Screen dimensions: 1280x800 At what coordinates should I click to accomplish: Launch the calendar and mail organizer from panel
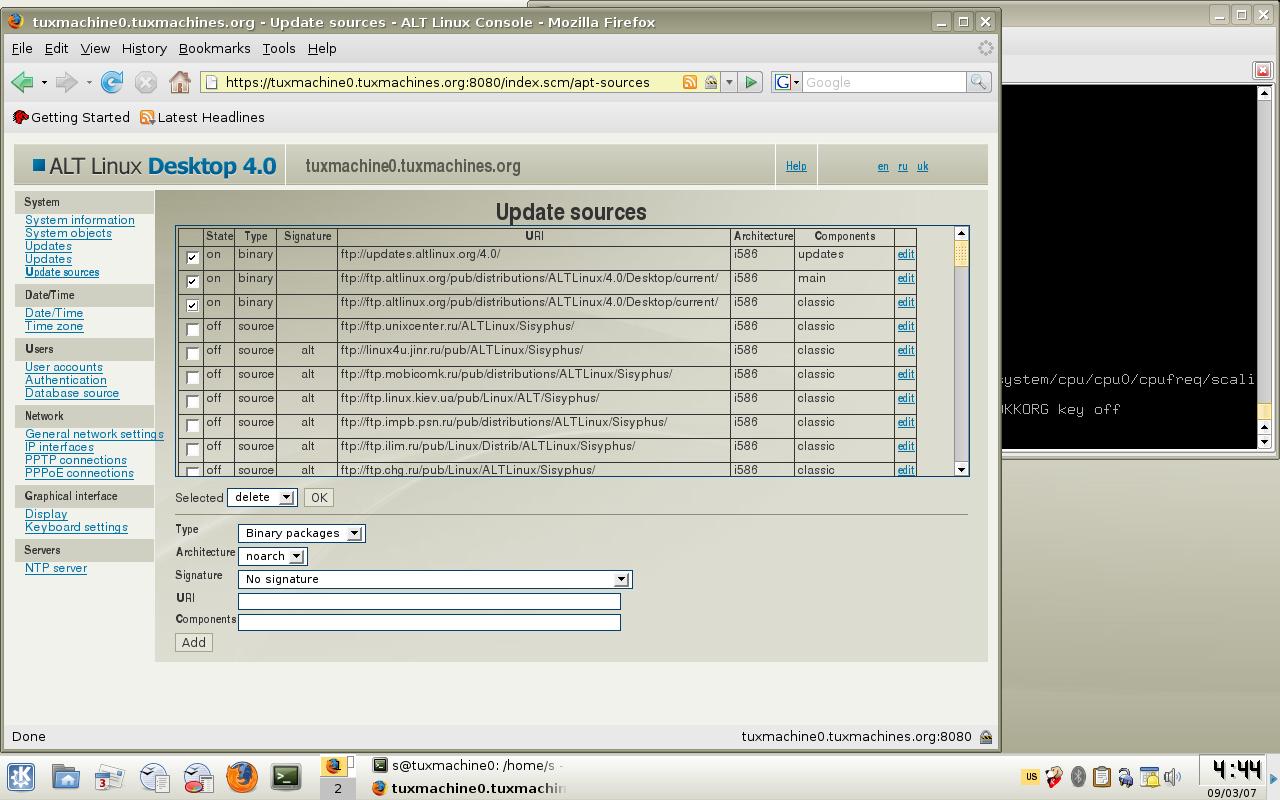tap(109, 777)
